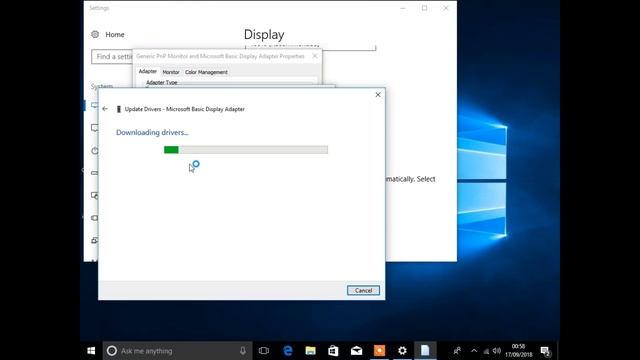Click the driver download progress bar
Viewport: 640px width, 360px height.
click(246, 150)
